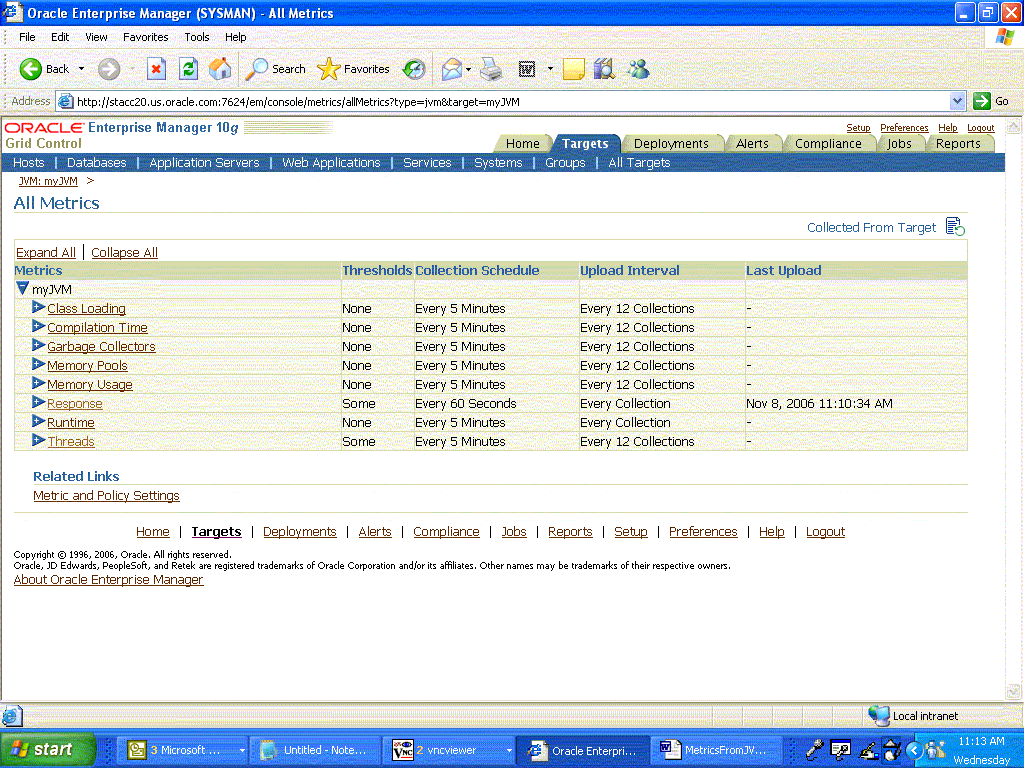Click the top Preferences link
Image resolution: width=1024 pixels, height=768 pixels.
click(904, 128)
